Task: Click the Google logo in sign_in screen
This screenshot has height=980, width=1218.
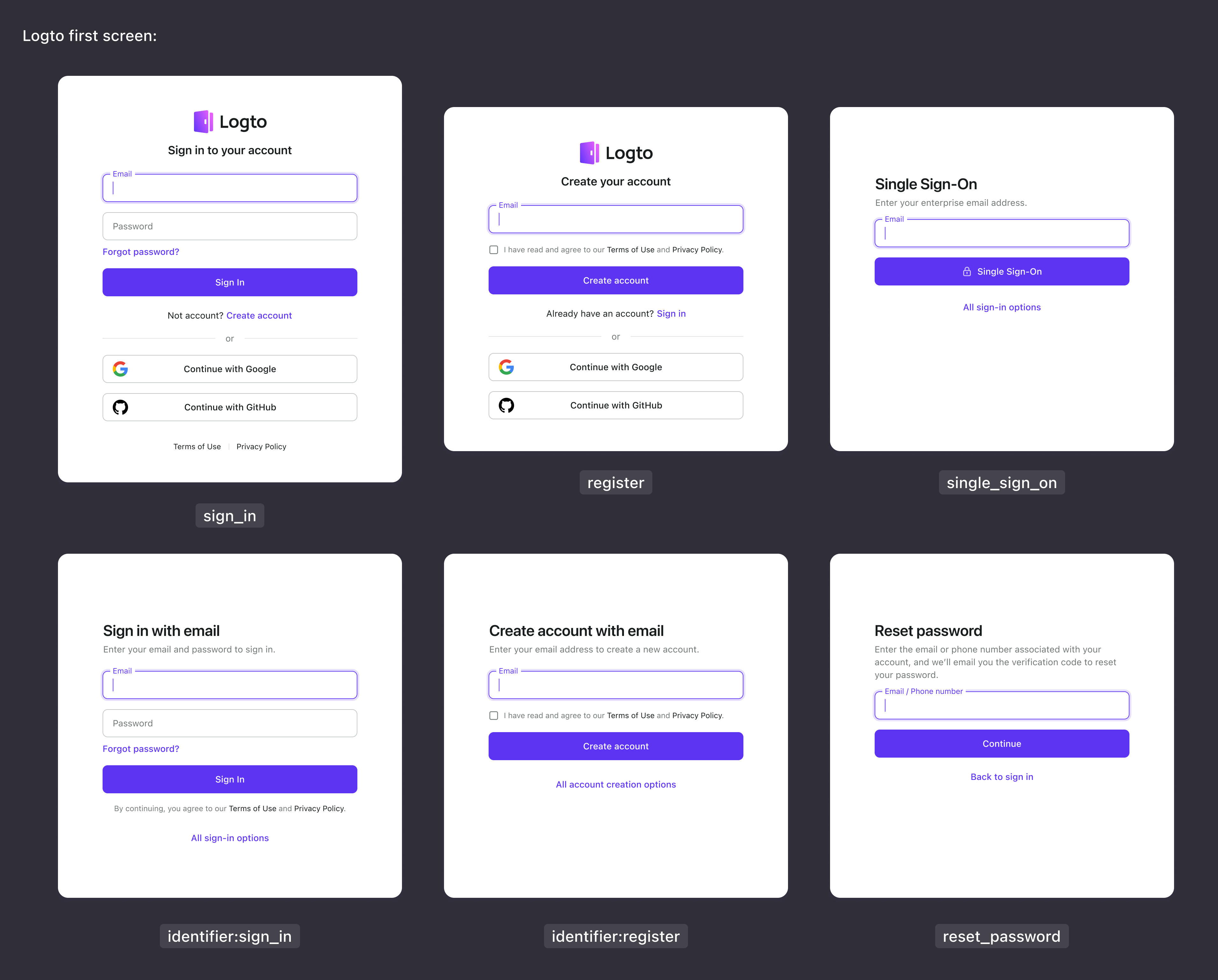Action: 120,368
